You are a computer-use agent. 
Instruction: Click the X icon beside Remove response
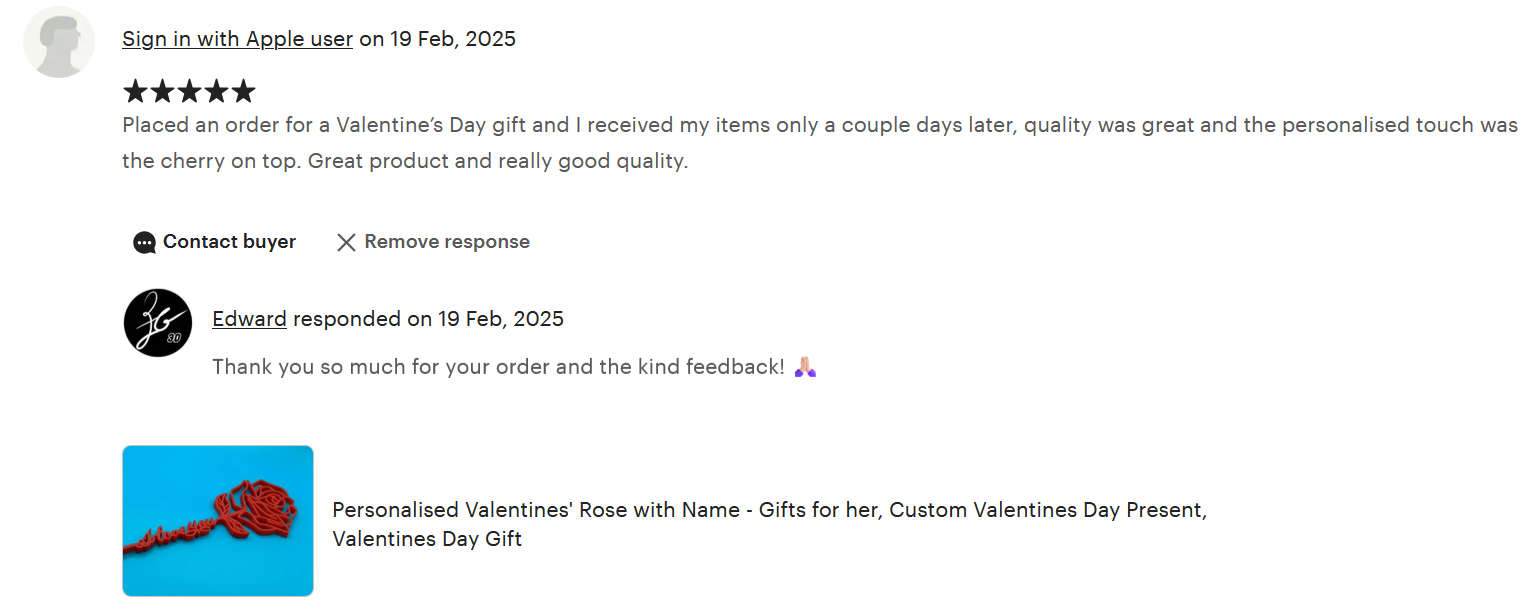(x=346, y=242)
